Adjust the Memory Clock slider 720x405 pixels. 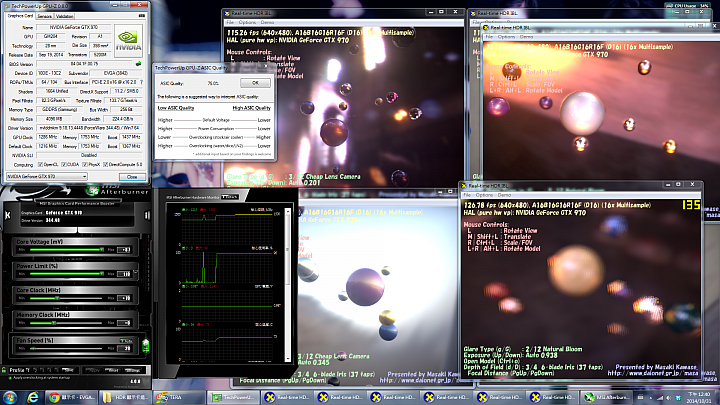pyautogui.click(x=66, y=323)
